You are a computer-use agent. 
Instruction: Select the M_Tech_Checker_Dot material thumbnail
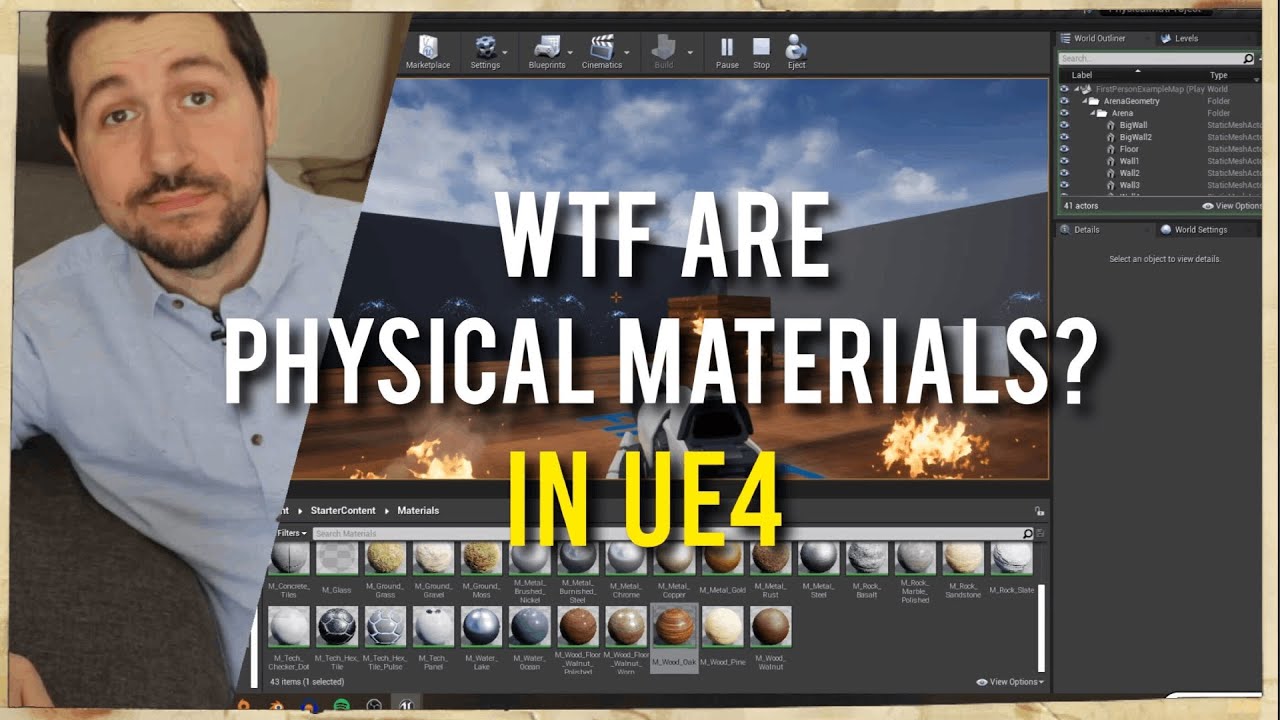coord(289,626)
